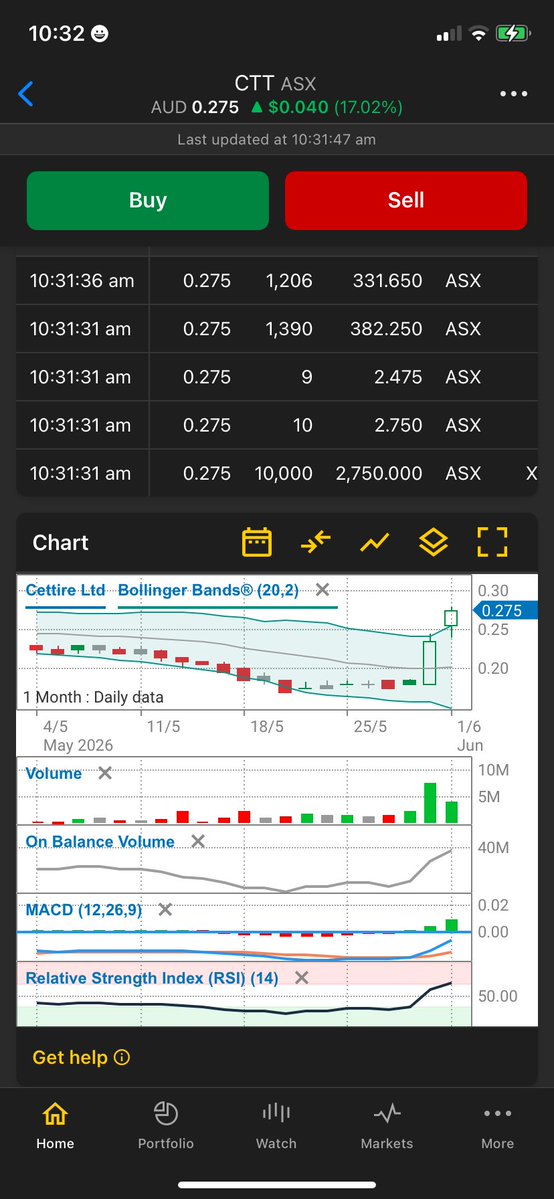Tap the tallest green volume bar
Viewport: 554px width, 1199px height.
point(430,803)
